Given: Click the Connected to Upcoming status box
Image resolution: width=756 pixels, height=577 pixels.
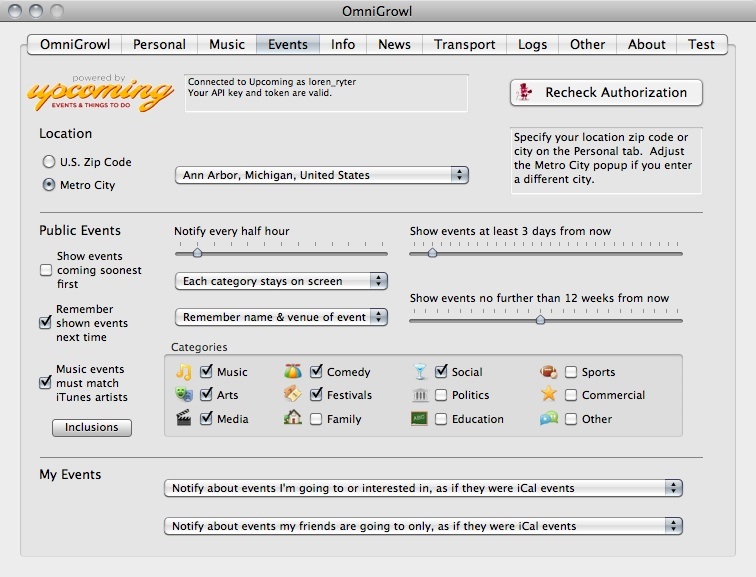Looking at the screenshot, I should point(326,93).
